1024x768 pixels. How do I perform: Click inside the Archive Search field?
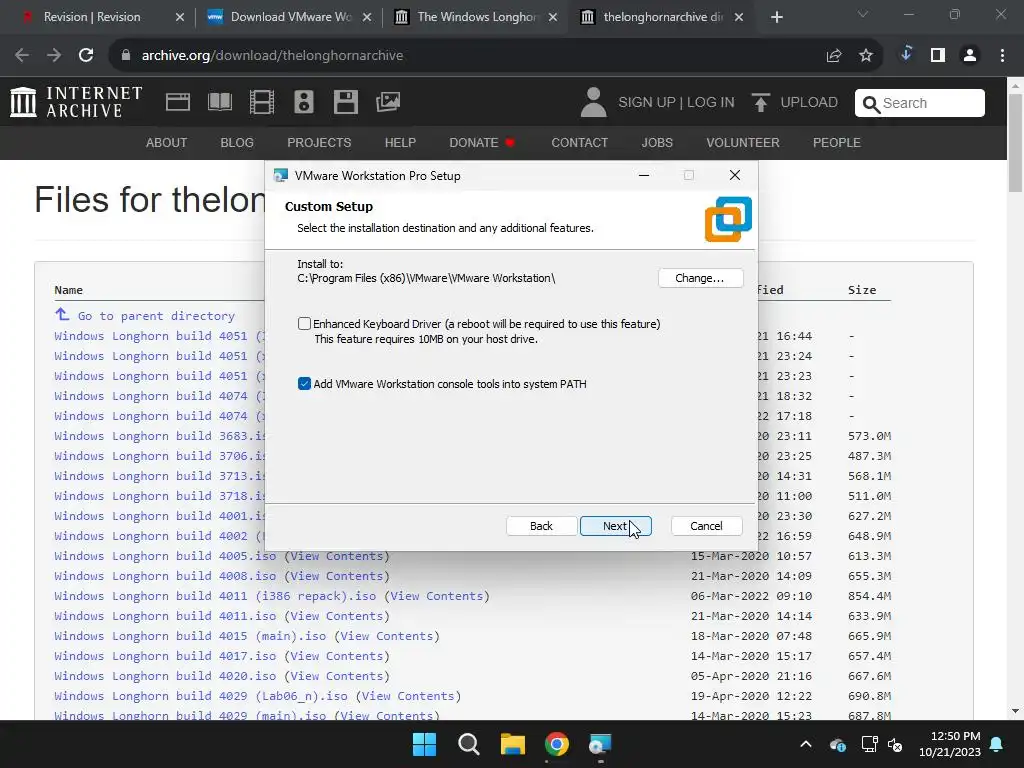[x=920, y=103]
